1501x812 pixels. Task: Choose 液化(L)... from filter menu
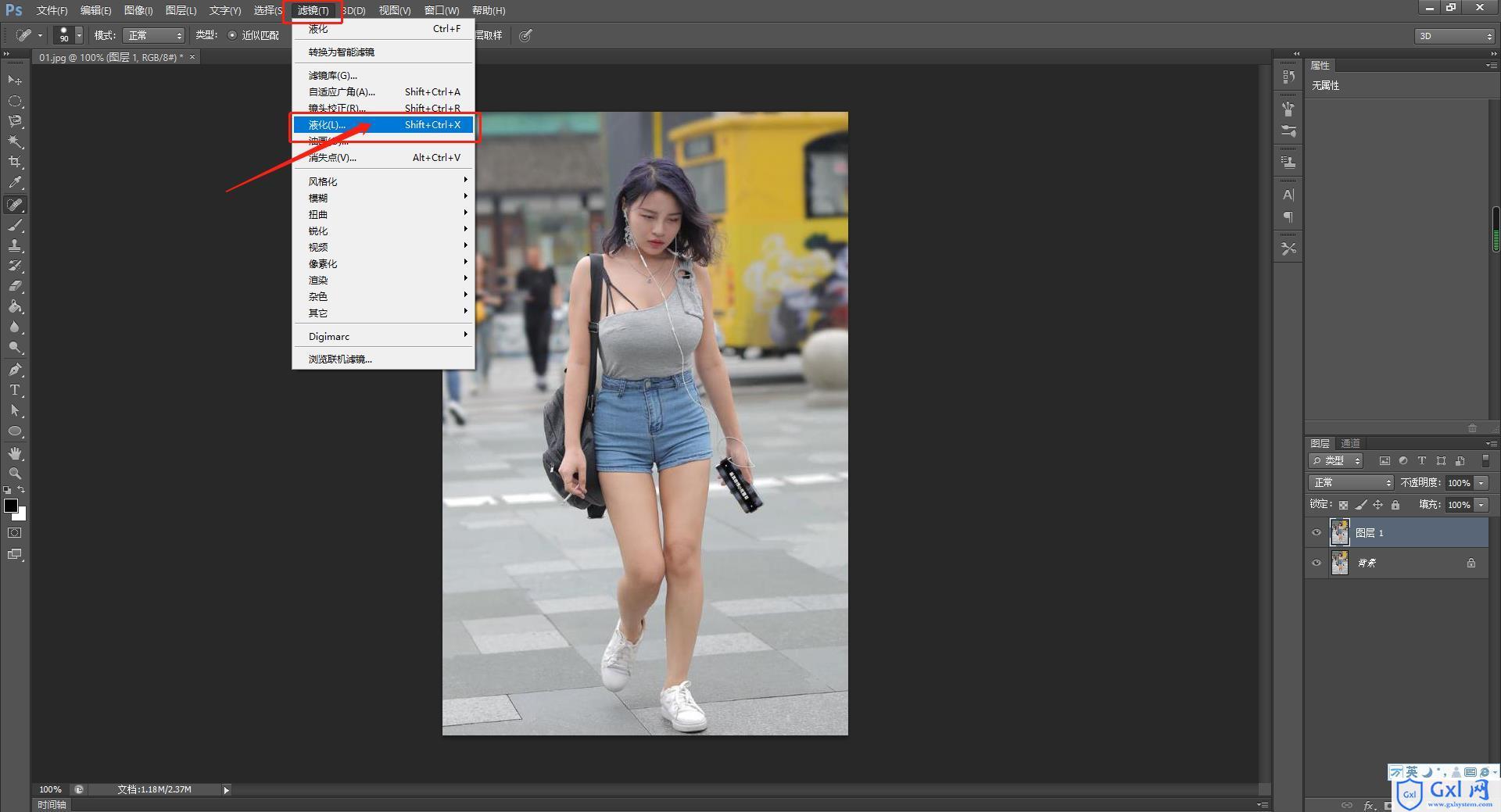(384, 125)
